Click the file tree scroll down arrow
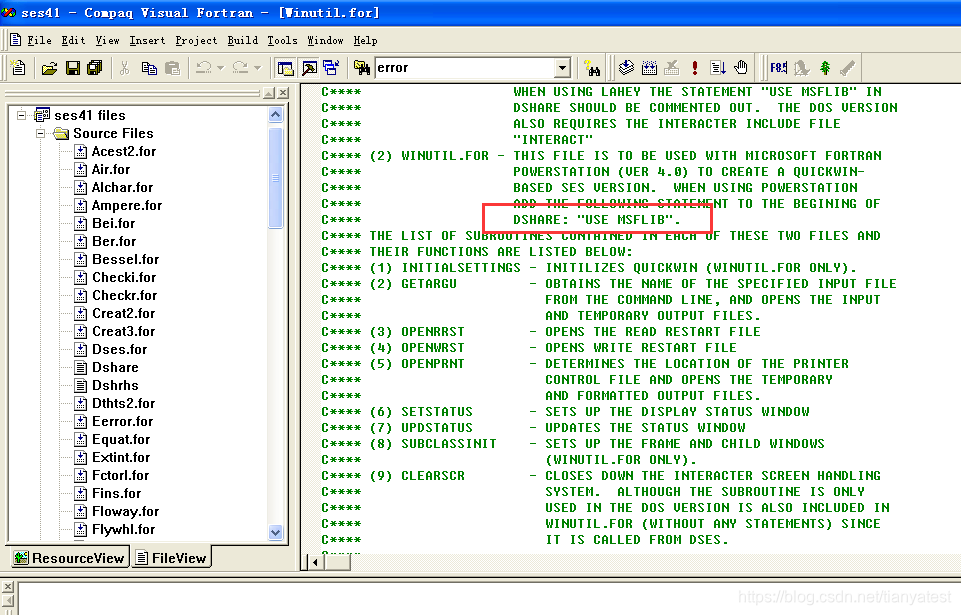This screenshot has width=961, height=615. [x=276, y=532]
